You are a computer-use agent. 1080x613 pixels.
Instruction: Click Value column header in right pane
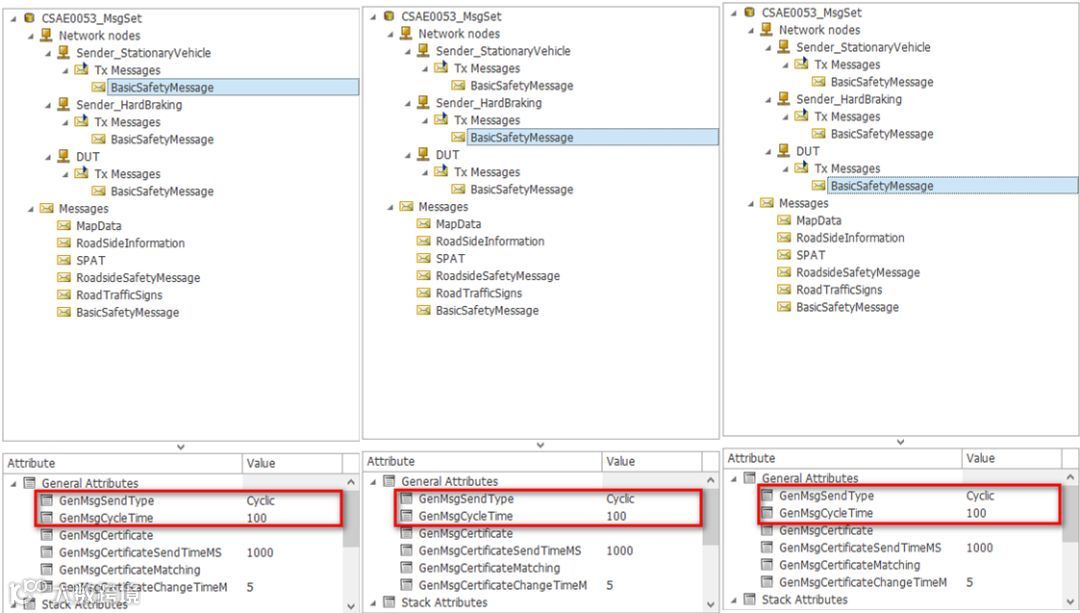pyautogui.click(x=1010, y=458)
